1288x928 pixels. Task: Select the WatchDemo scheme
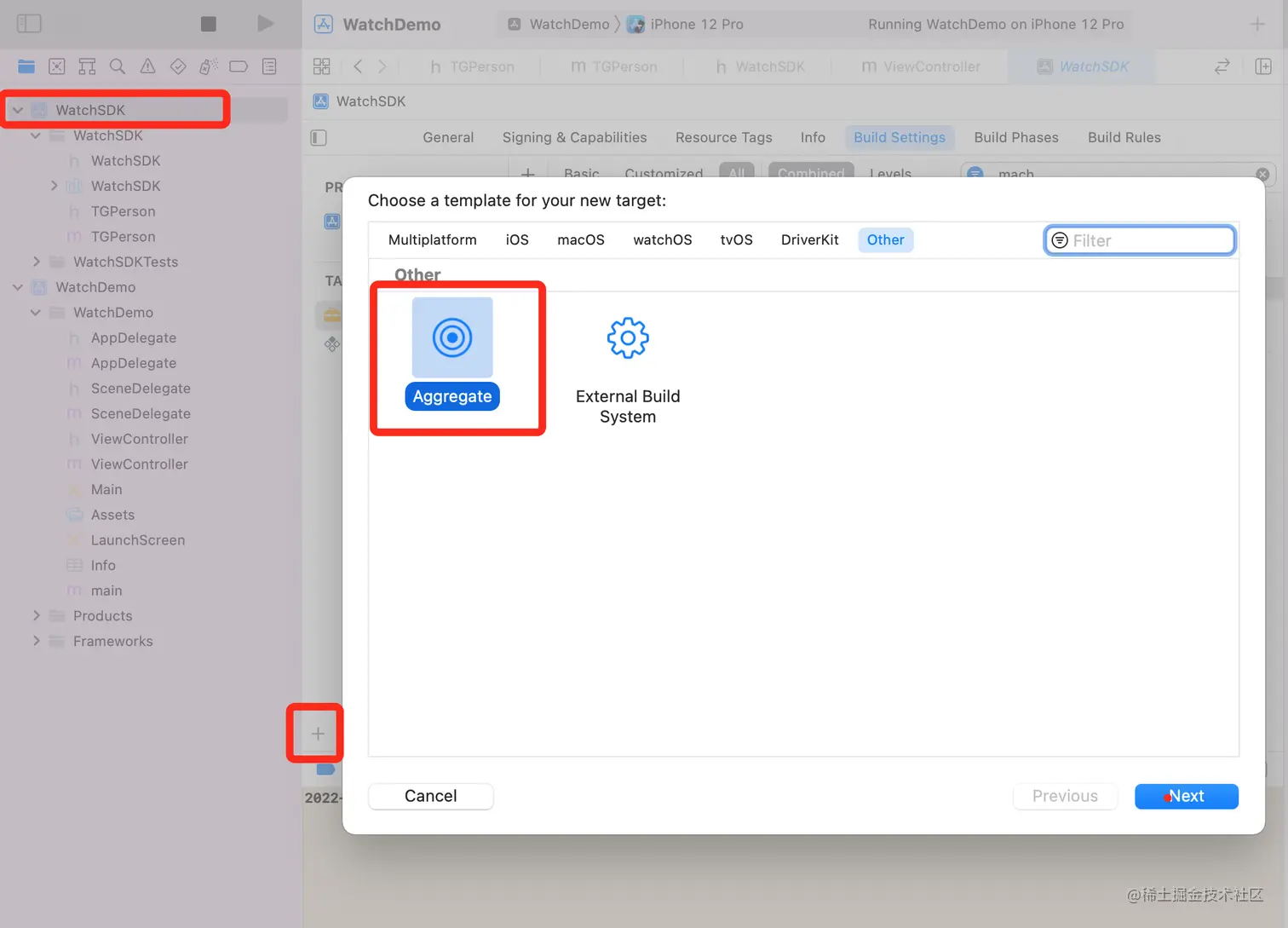coord(560,24)
